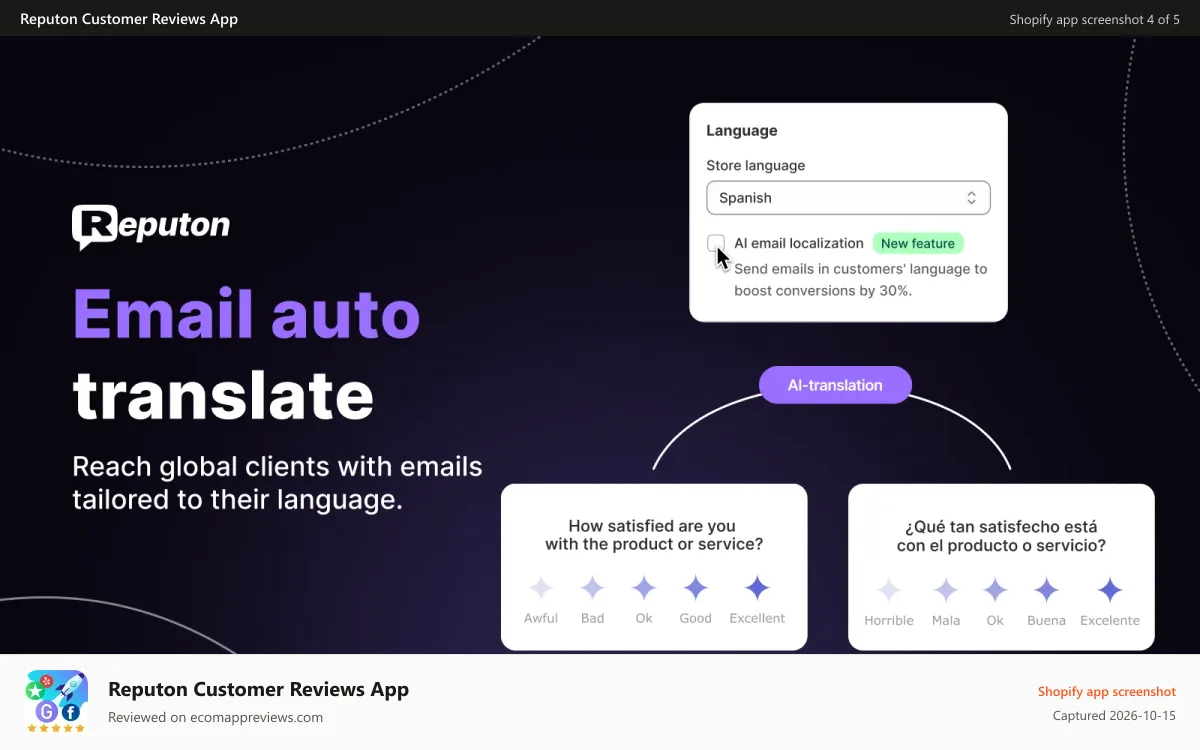The width and height of the screenshot is (1200, 750).
Task: Select the Horrible star rating
Action: pos(889,590)
